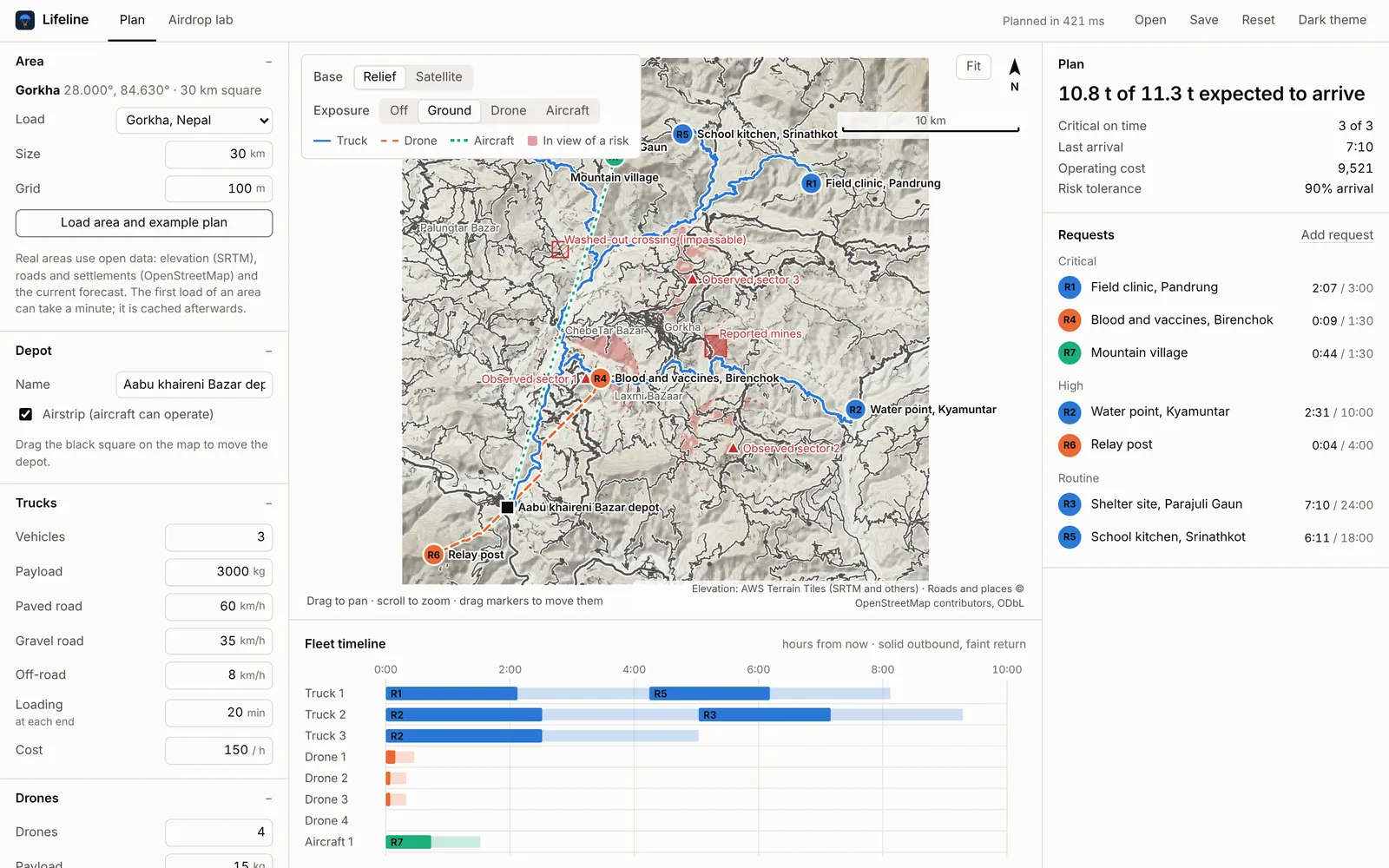Image resolution: width=1389 pixels, height=868 pixels.
Task: Click the Observed sector 2 warning triangle
Action: [734, 448]
